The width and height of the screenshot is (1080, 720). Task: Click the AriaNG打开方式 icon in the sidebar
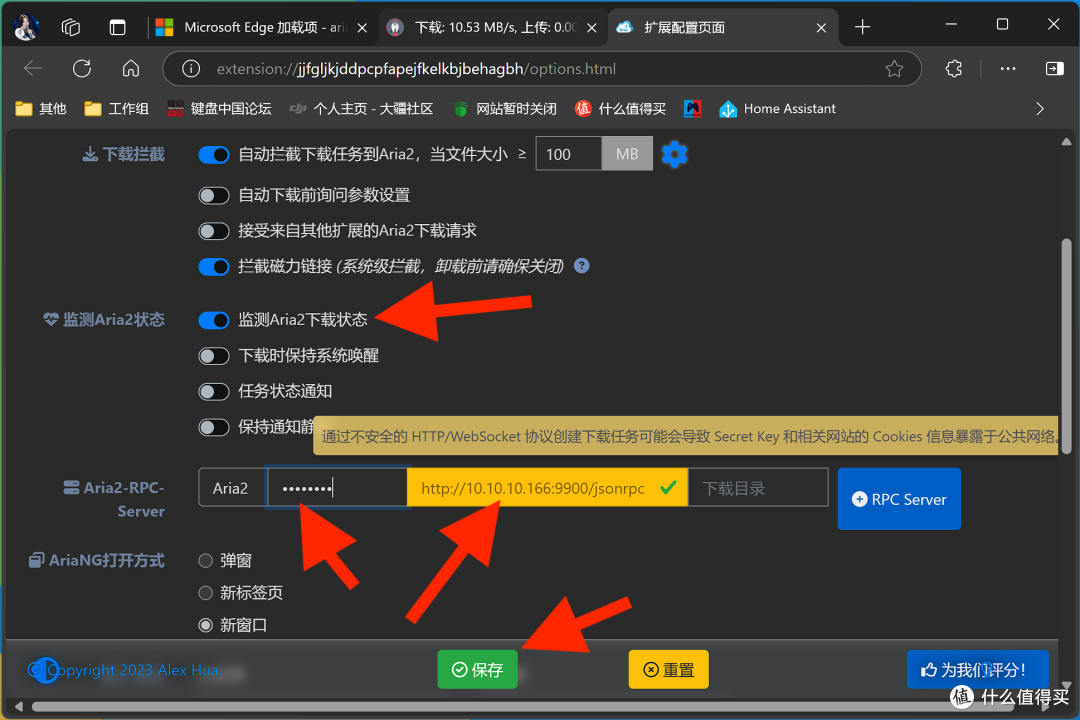click(37, 560)
